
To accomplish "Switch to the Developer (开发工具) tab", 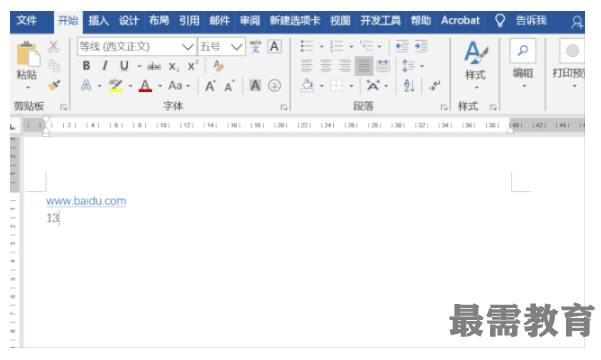I will [381, 20].
